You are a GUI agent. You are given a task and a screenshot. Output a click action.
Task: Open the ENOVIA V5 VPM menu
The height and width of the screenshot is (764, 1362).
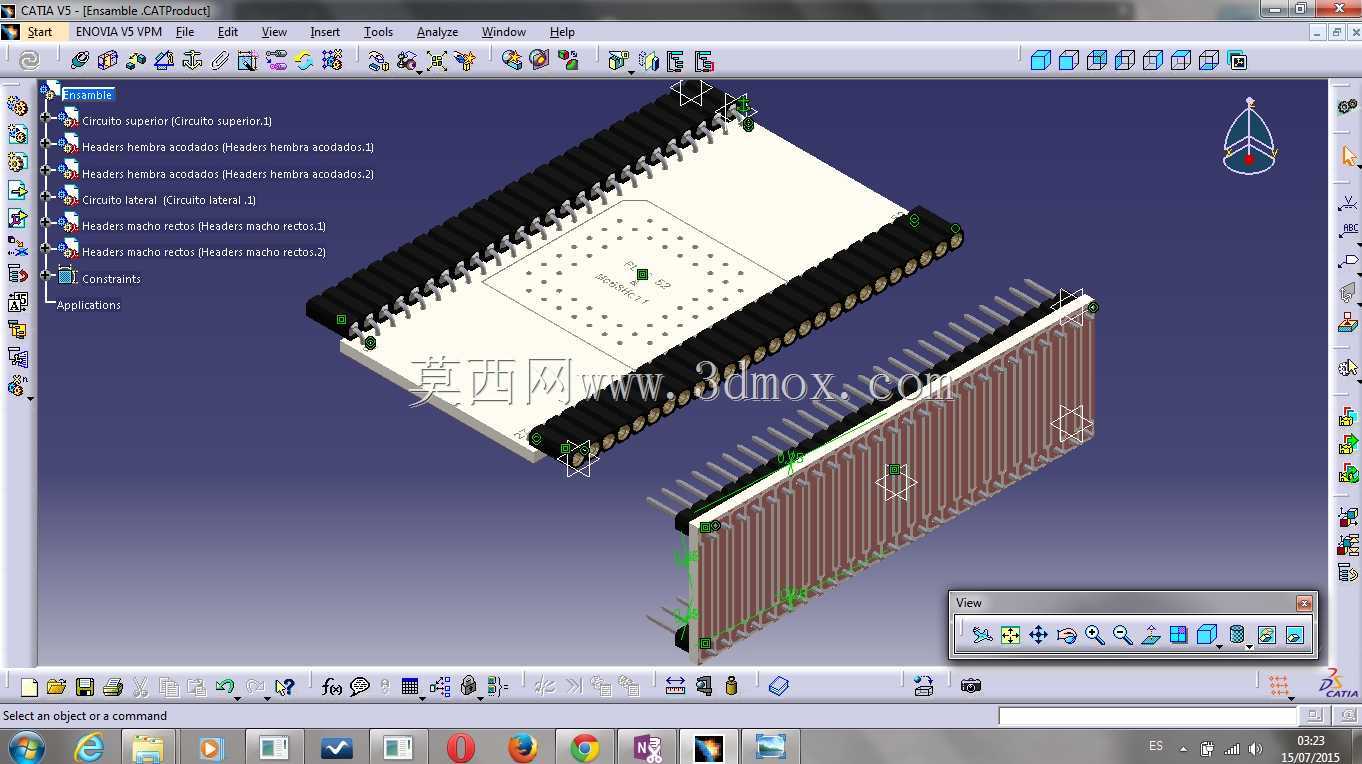click(x=118, y=32)
